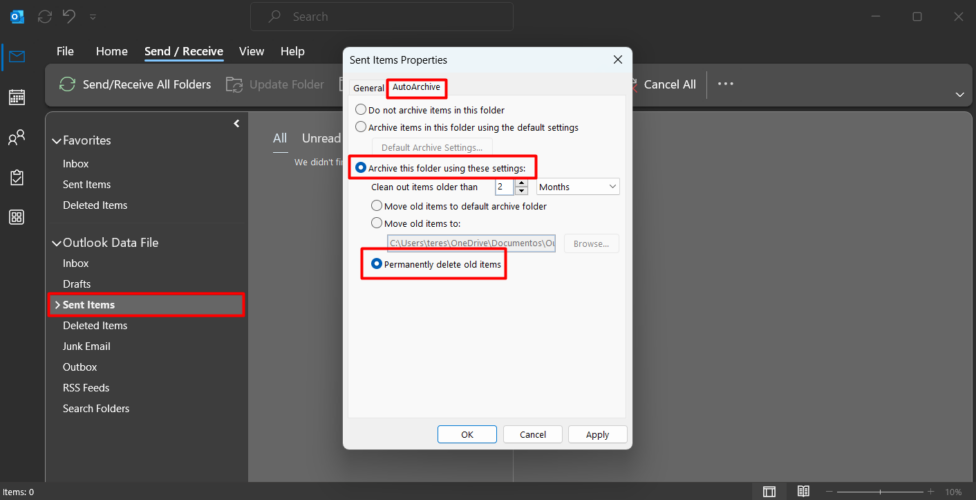Switch to Reading view in status bar

[x=804, y=492]
